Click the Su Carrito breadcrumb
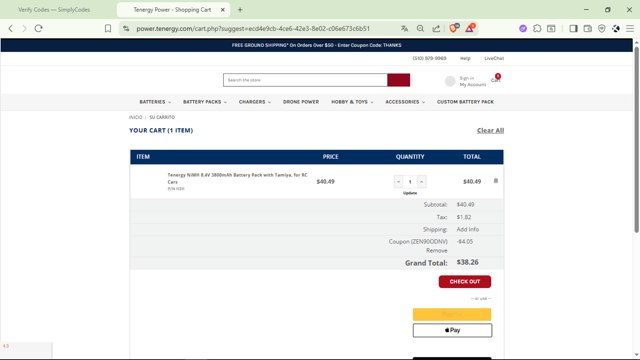Viewport: 640px width, 360px height. [162, 117]
